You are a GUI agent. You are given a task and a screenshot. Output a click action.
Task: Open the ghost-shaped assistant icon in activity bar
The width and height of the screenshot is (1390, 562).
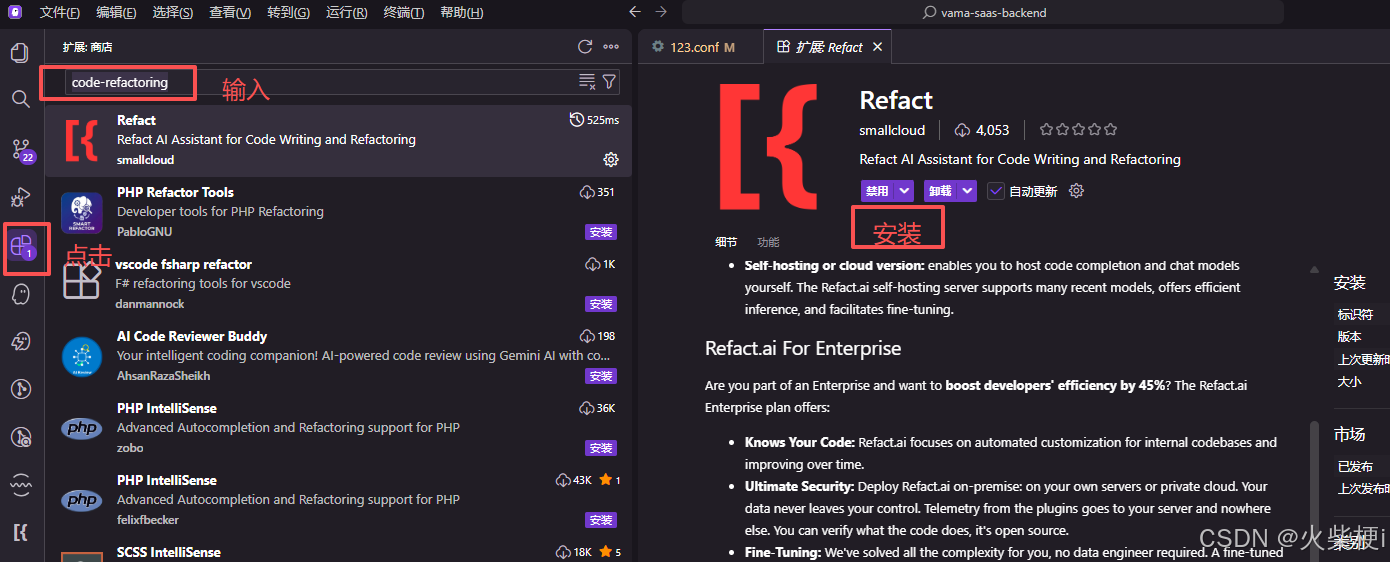pyautogui.click(x=20, y=294)
